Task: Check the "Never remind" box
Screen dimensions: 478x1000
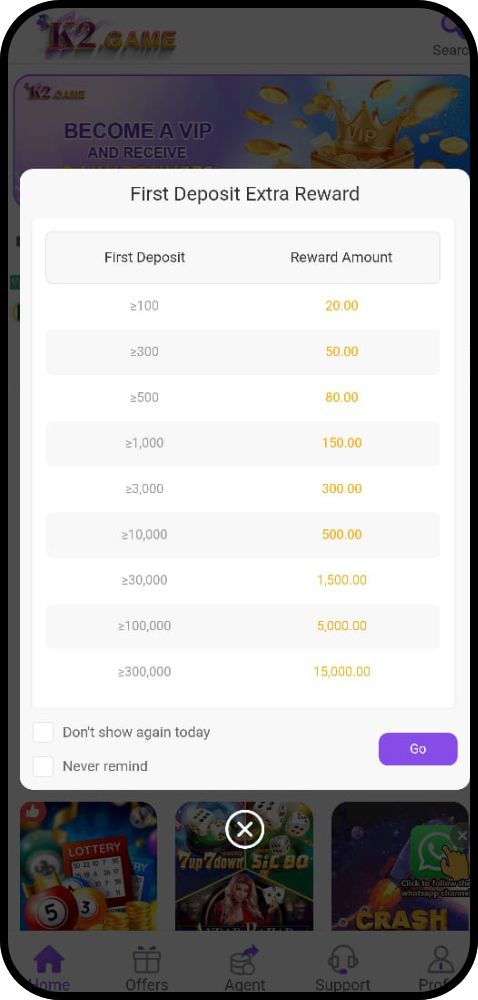Action: pos(43,766)
